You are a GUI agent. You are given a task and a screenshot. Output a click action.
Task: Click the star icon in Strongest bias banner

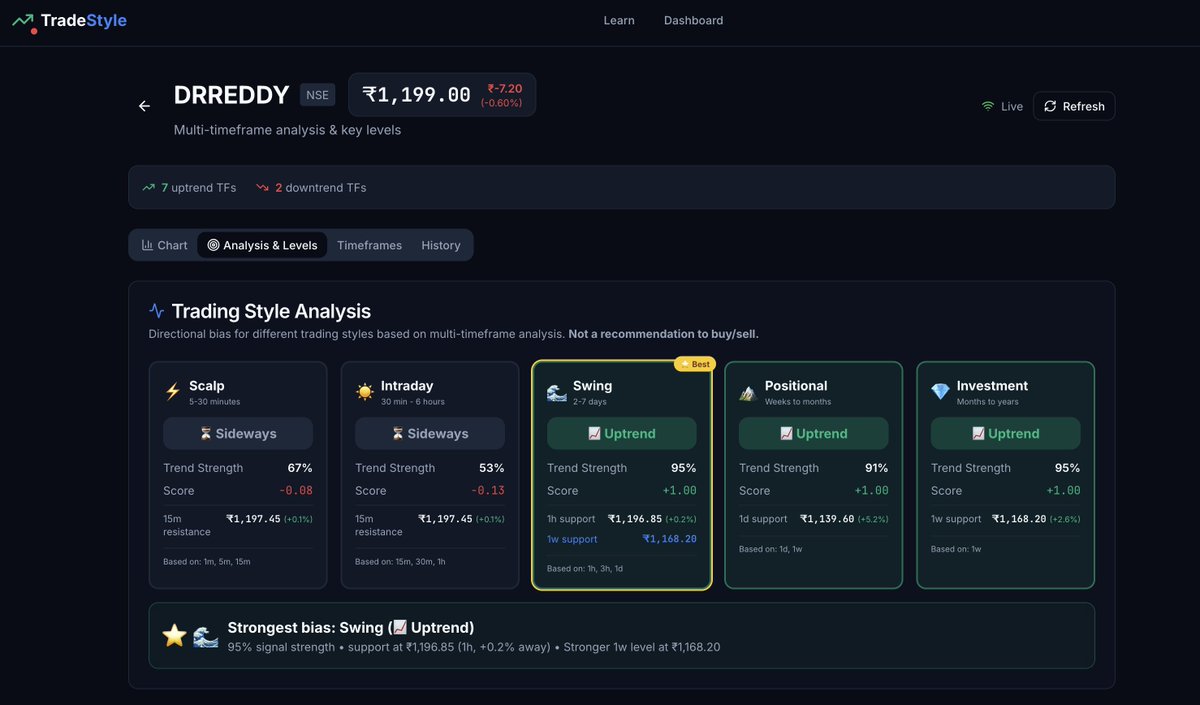click(175, 636)
